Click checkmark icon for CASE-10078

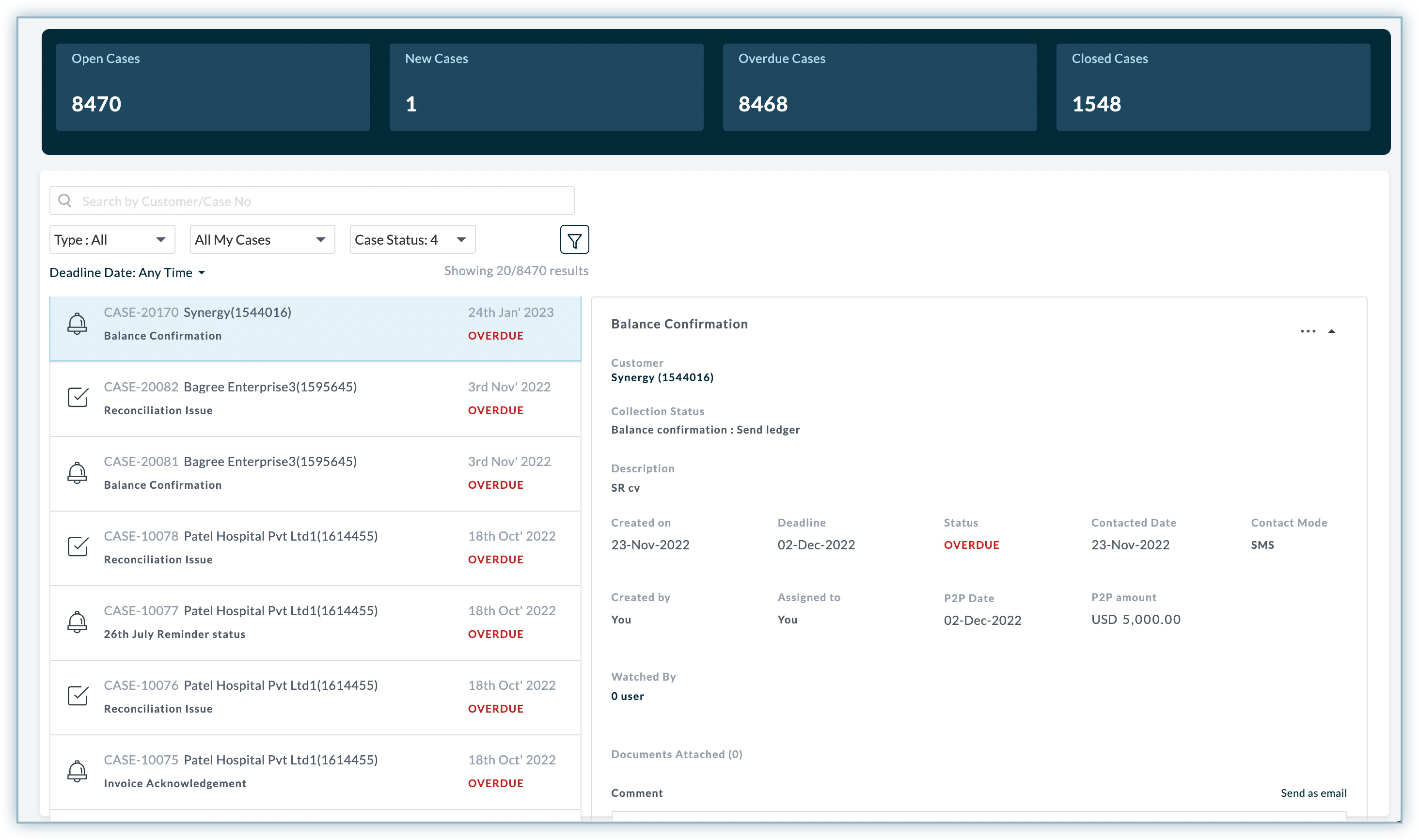[78, 546]
